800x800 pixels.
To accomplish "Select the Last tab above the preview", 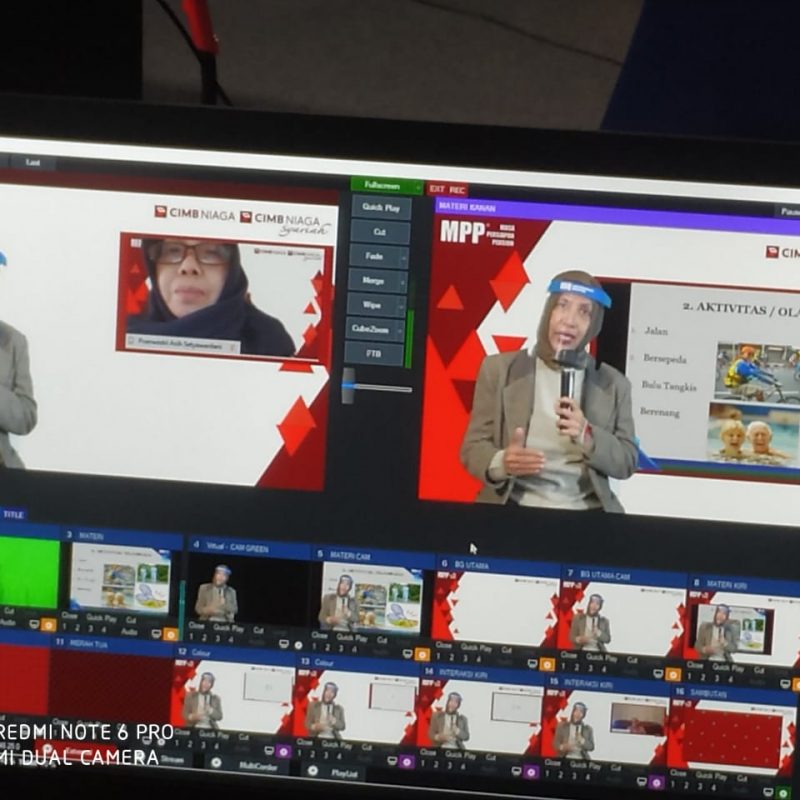I will 33,162.
